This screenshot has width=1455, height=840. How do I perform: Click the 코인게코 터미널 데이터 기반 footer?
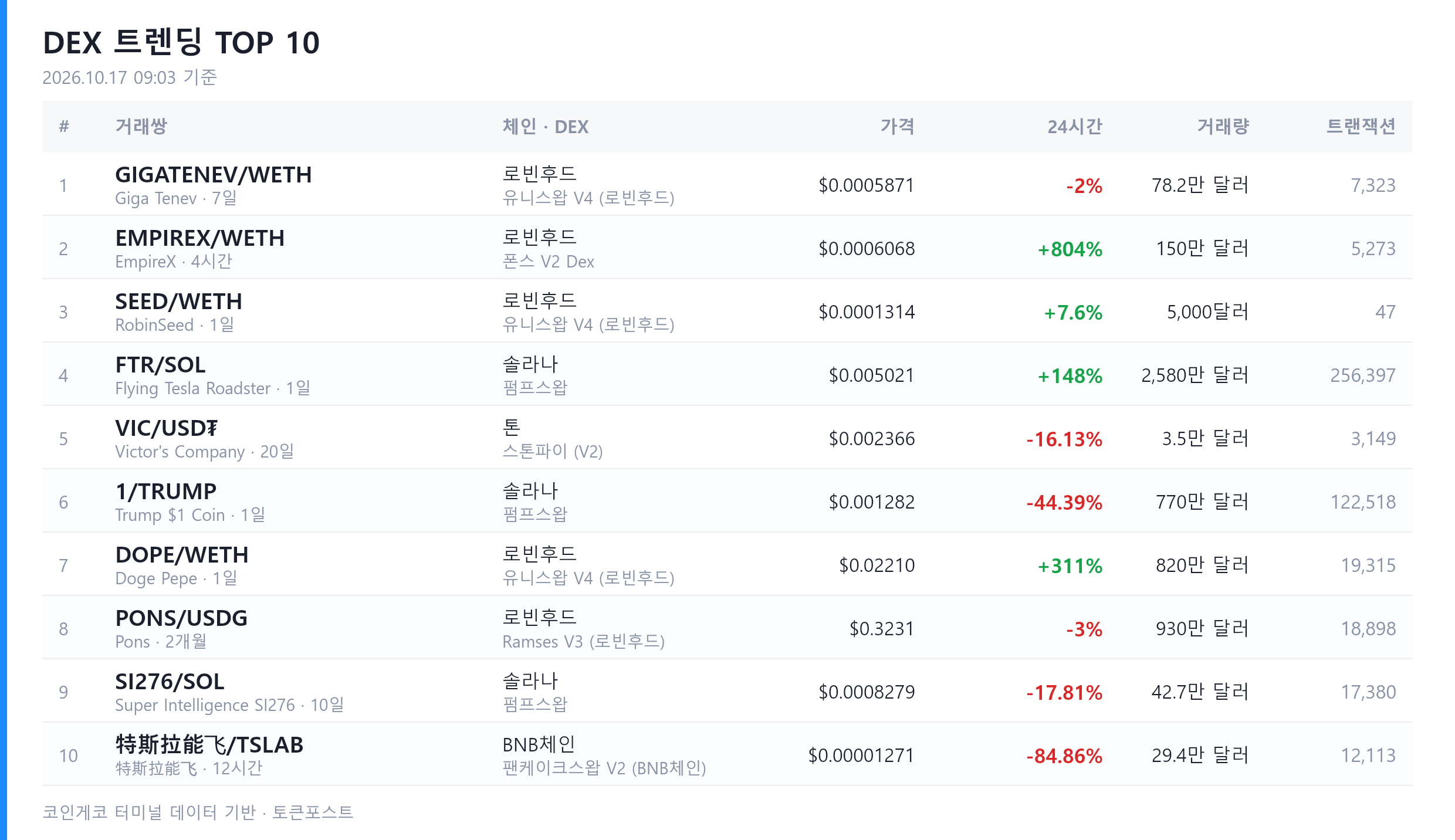point(149,812)
